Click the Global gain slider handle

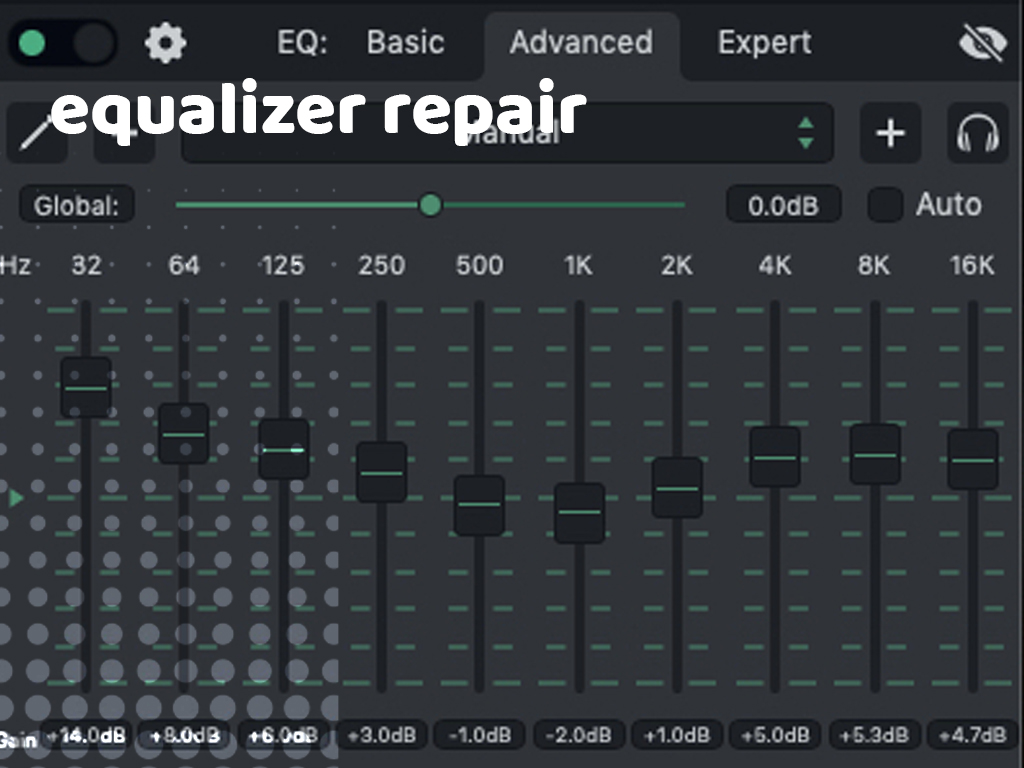pos(430,205)
